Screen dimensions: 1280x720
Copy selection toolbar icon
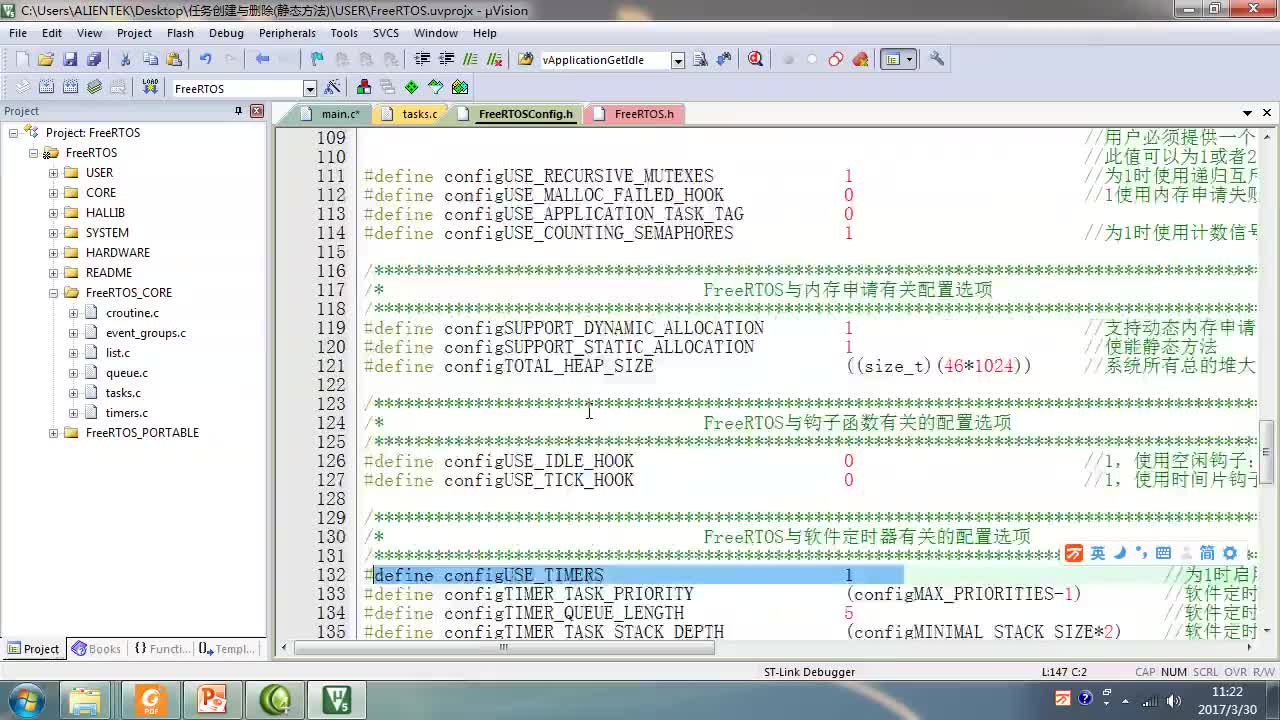point(150,59)
